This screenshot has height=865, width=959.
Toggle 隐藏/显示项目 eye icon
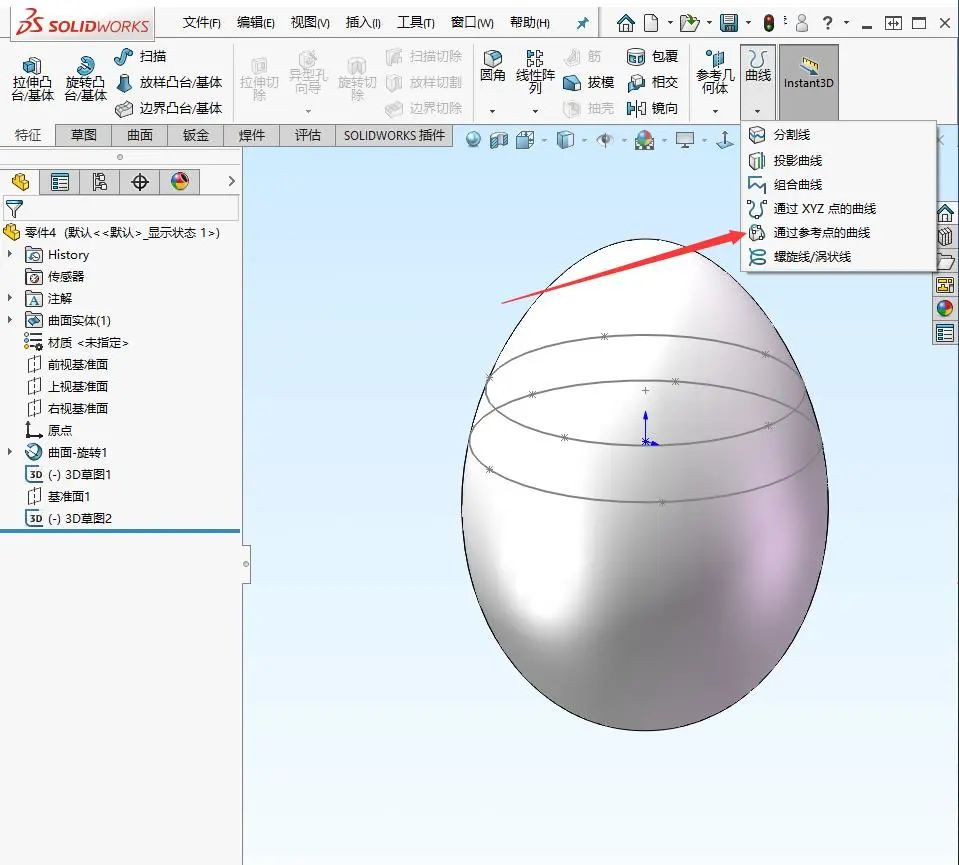[x=606, y=141]
